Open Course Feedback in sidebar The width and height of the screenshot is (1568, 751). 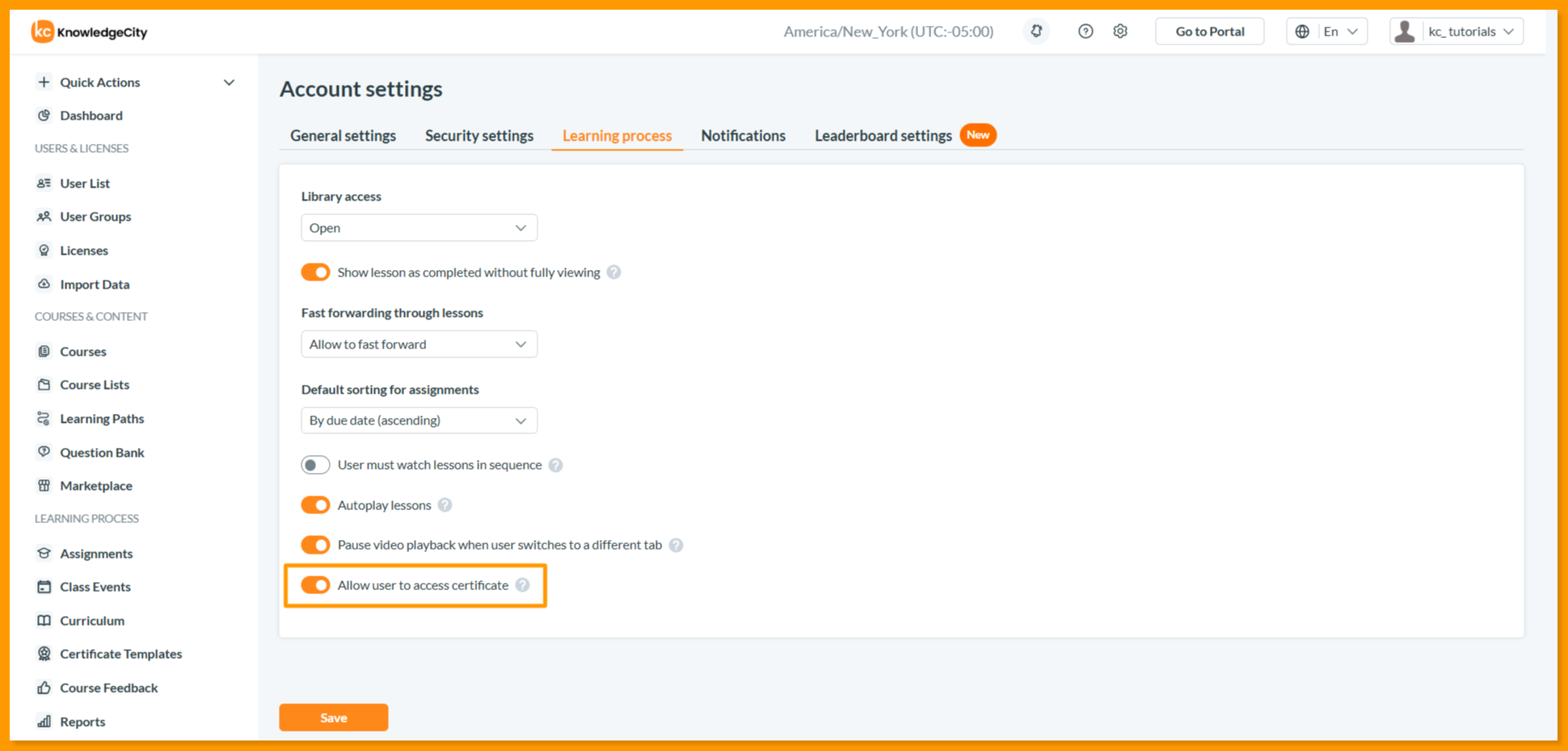pyautogui.click(x=108, y=688)
